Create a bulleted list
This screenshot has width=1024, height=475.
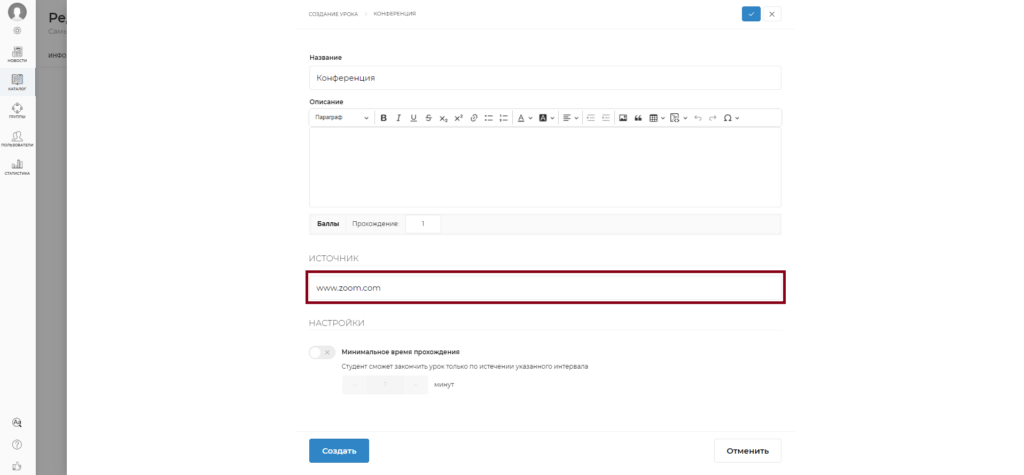click(x=488, y=118)
